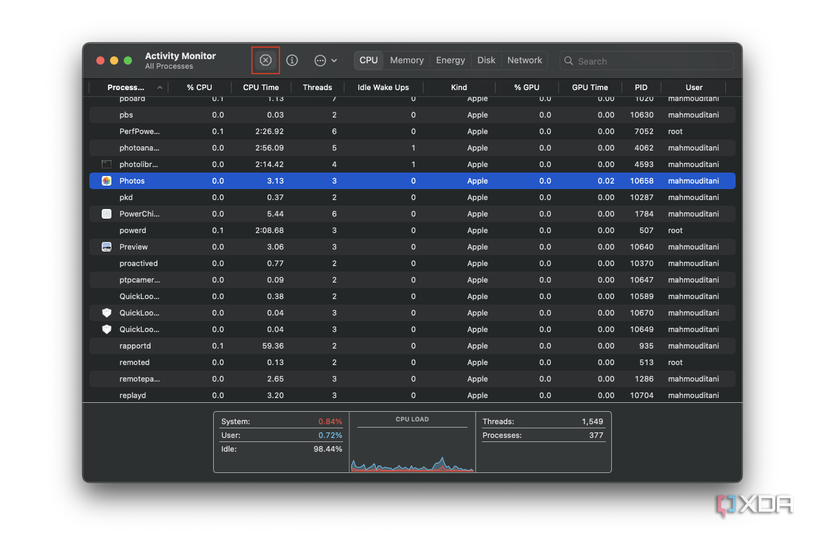Click the CPU LOAD graph
This screenshot has height=550, width=825.
click(x=412, y=442)
